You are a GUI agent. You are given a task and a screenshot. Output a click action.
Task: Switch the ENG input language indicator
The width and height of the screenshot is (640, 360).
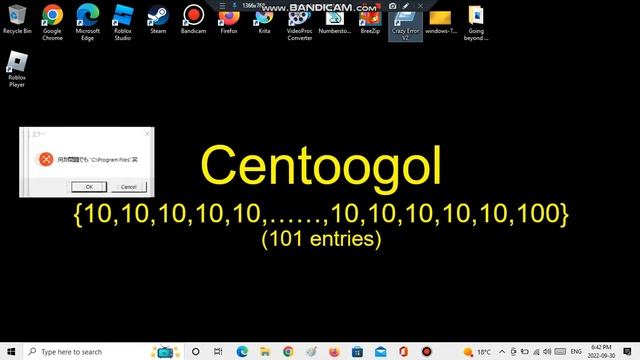(576, 351)
